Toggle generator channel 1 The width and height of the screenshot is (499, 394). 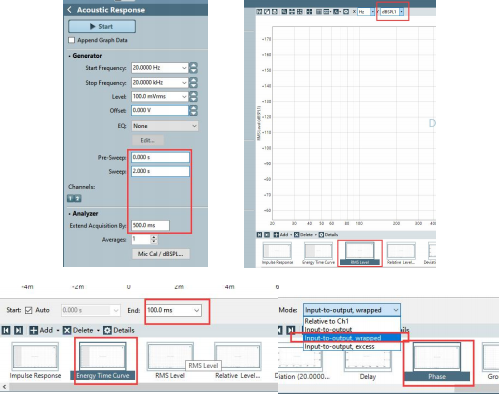[x=70, y=198]
